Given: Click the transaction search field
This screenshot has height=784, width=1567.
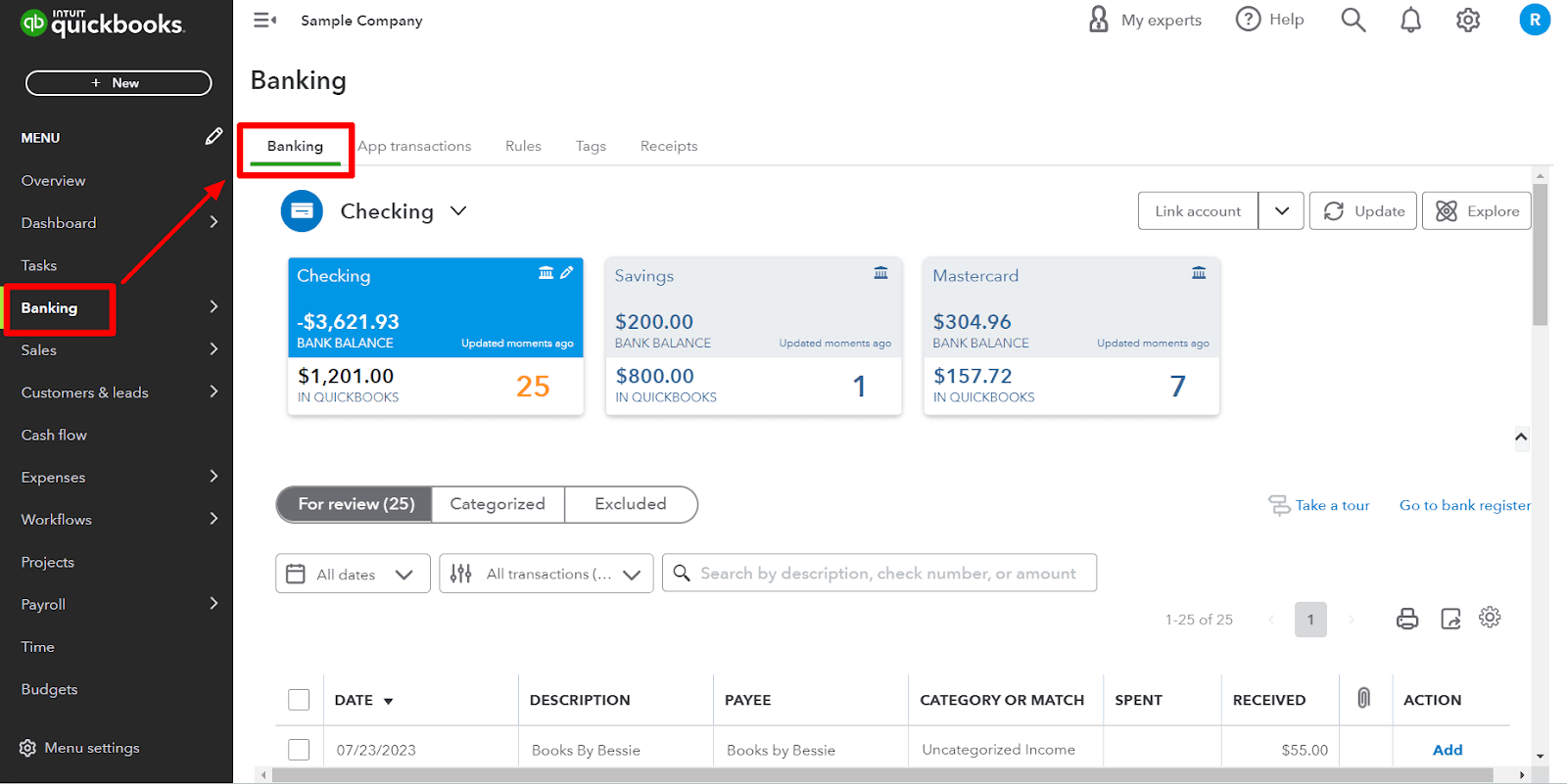Looking at the screenshot, I should click(879, 574).
